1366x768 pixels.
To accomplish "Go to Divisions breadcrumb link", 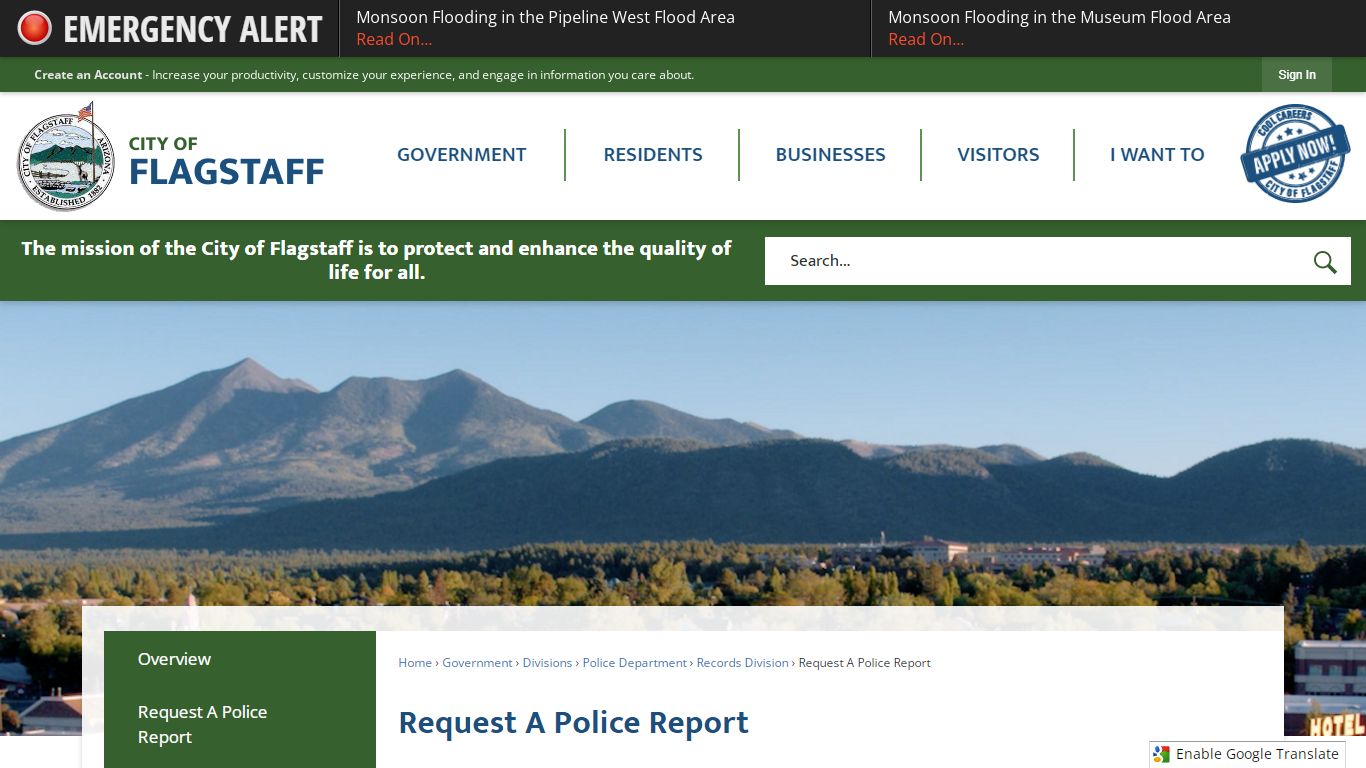I will coord(547,663).
